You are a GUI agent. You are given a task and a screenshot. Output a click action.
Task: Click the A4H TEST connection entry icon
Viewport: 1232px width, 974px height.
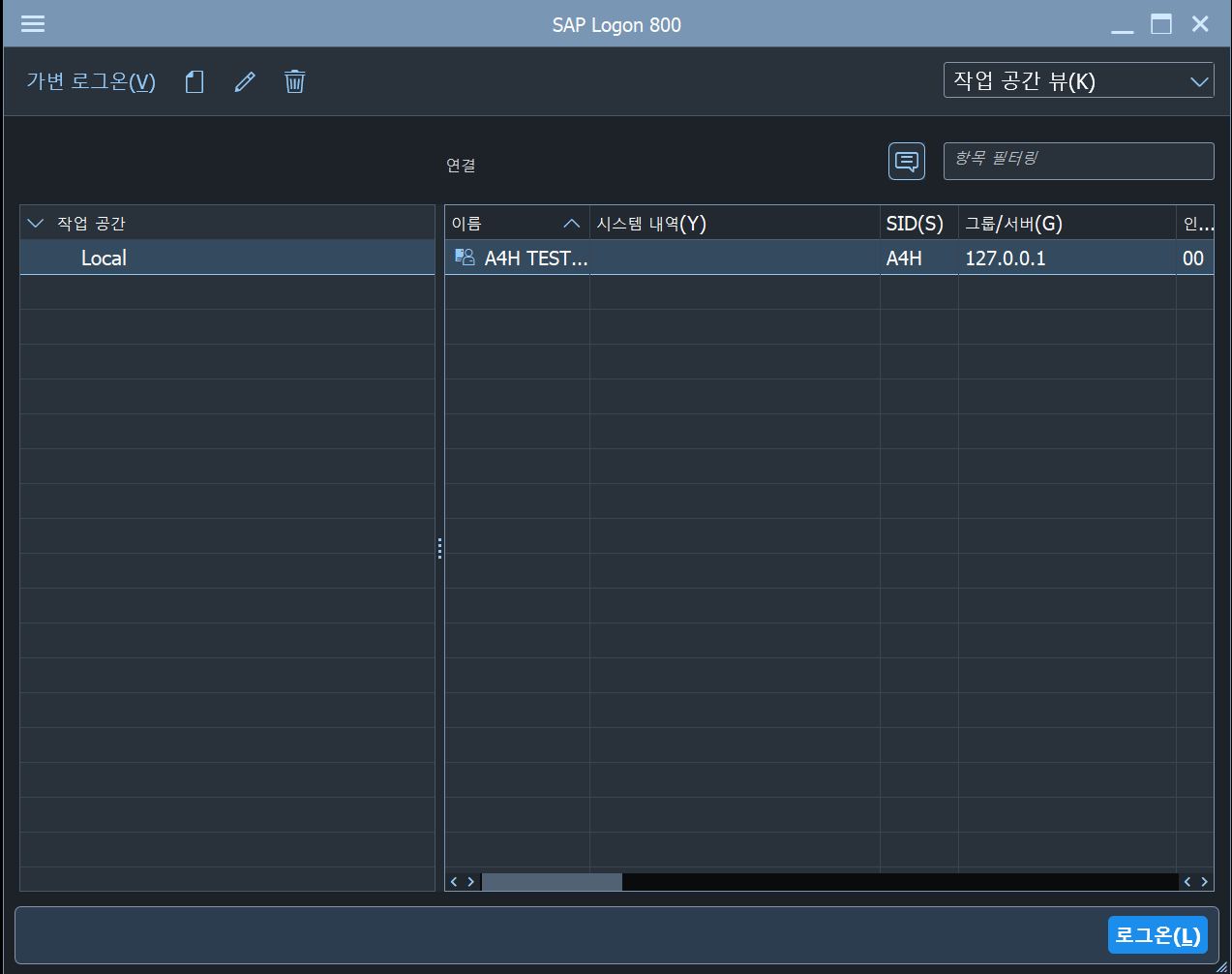466,258
